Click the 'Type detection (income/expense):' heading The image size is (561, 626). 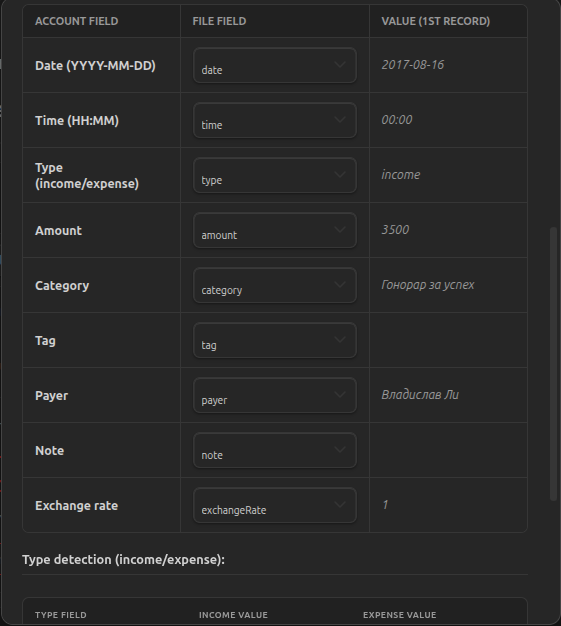pyautogui.click(x=123, y=560)
